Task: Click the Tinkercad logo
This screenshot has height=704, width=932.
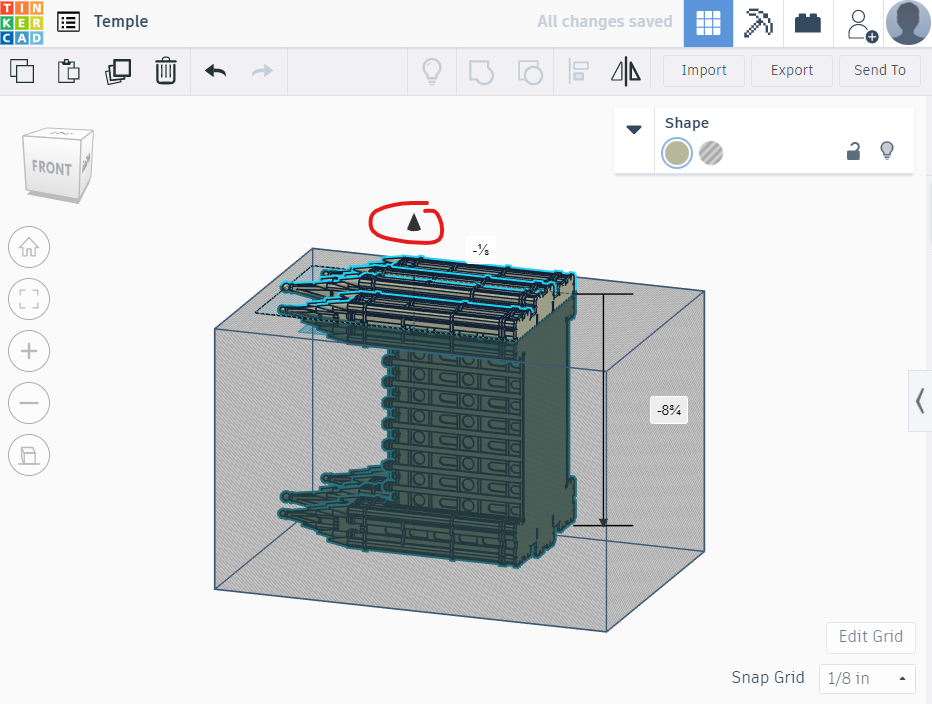Action: (22, 23)
